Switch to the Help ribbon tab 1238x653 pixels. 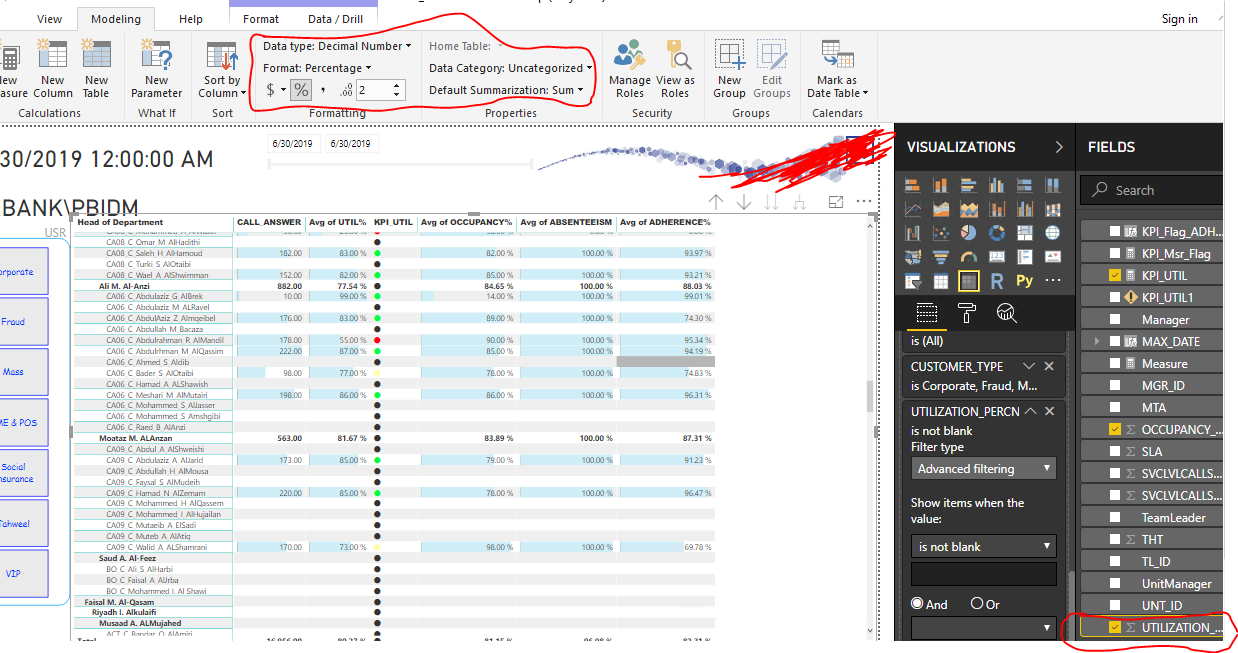click(190, 19)
